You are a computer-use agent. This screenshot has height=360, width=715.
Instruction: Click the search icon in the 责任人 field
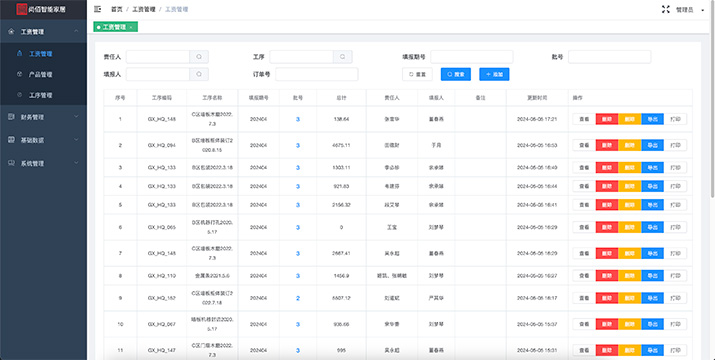click(x=199, y=57)
